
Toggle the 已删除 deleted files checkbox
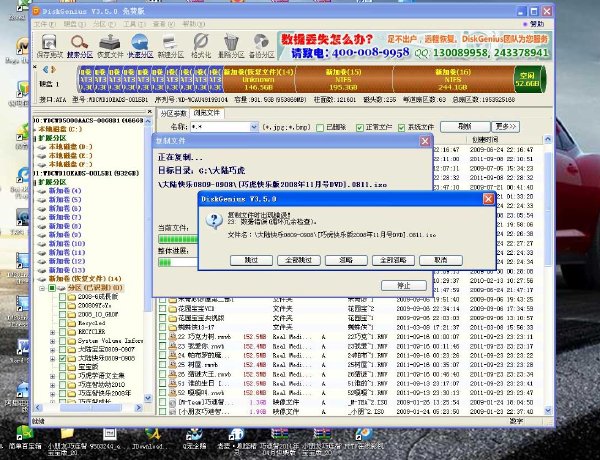(320, 128)
